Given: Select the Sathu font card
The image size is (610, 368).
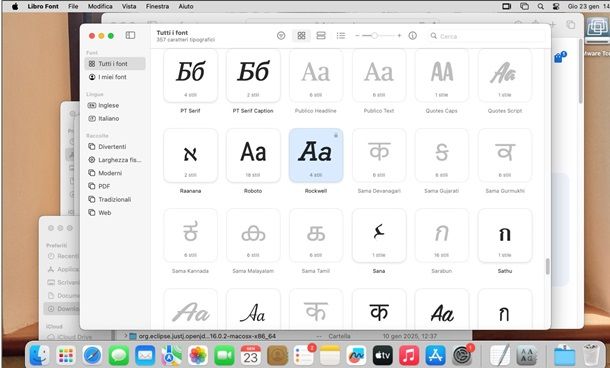Looking at the screenshot, I should tap(505, 236).
